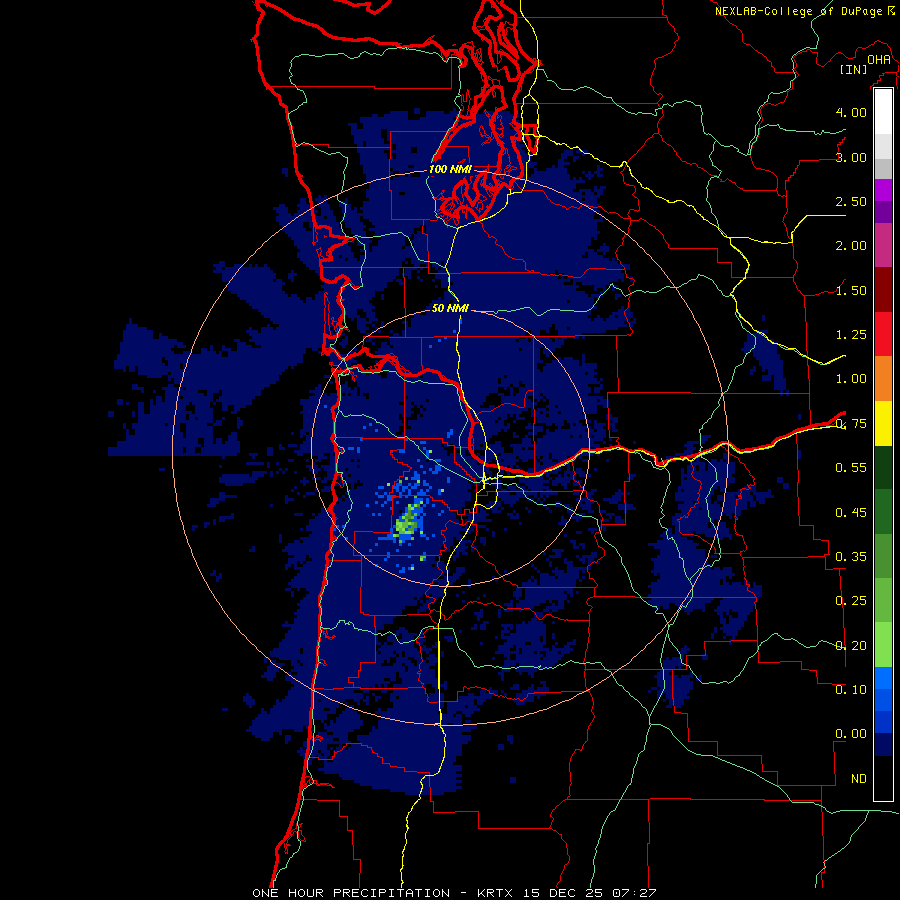The height and width of the screenshot is (900, 900).
Task: Pick the yellow legend swatch
Action: 883,423
